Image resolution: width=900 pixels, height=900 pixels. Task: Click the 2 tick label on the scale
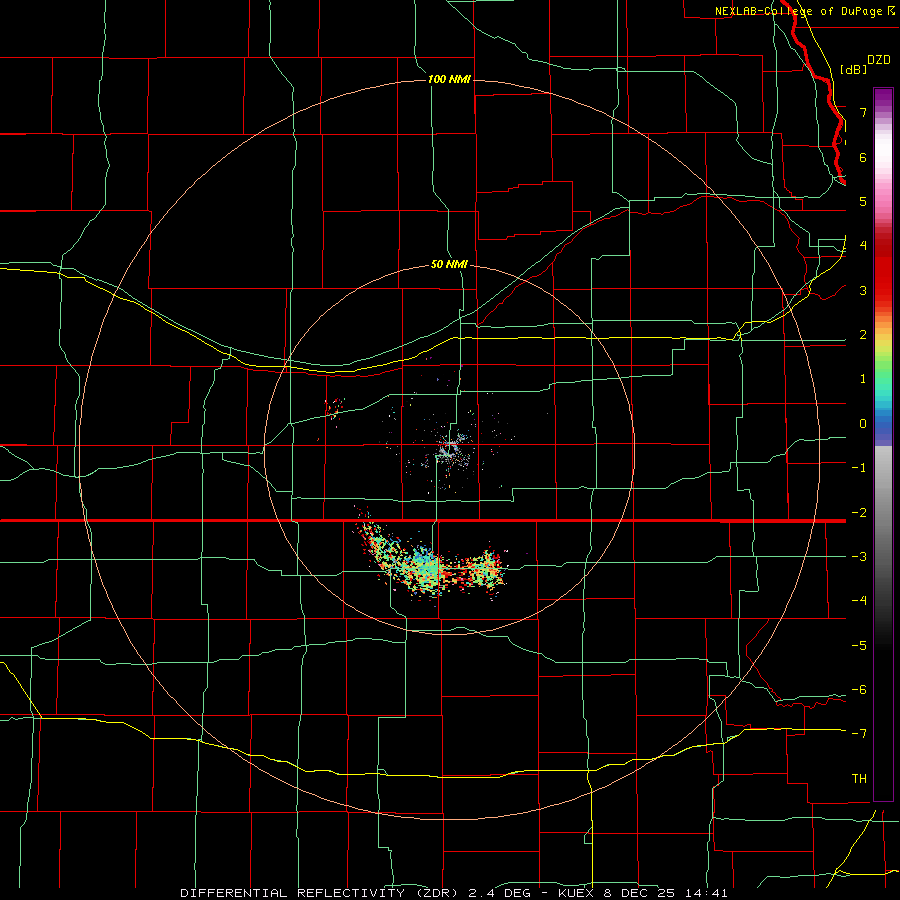point(863,335)
